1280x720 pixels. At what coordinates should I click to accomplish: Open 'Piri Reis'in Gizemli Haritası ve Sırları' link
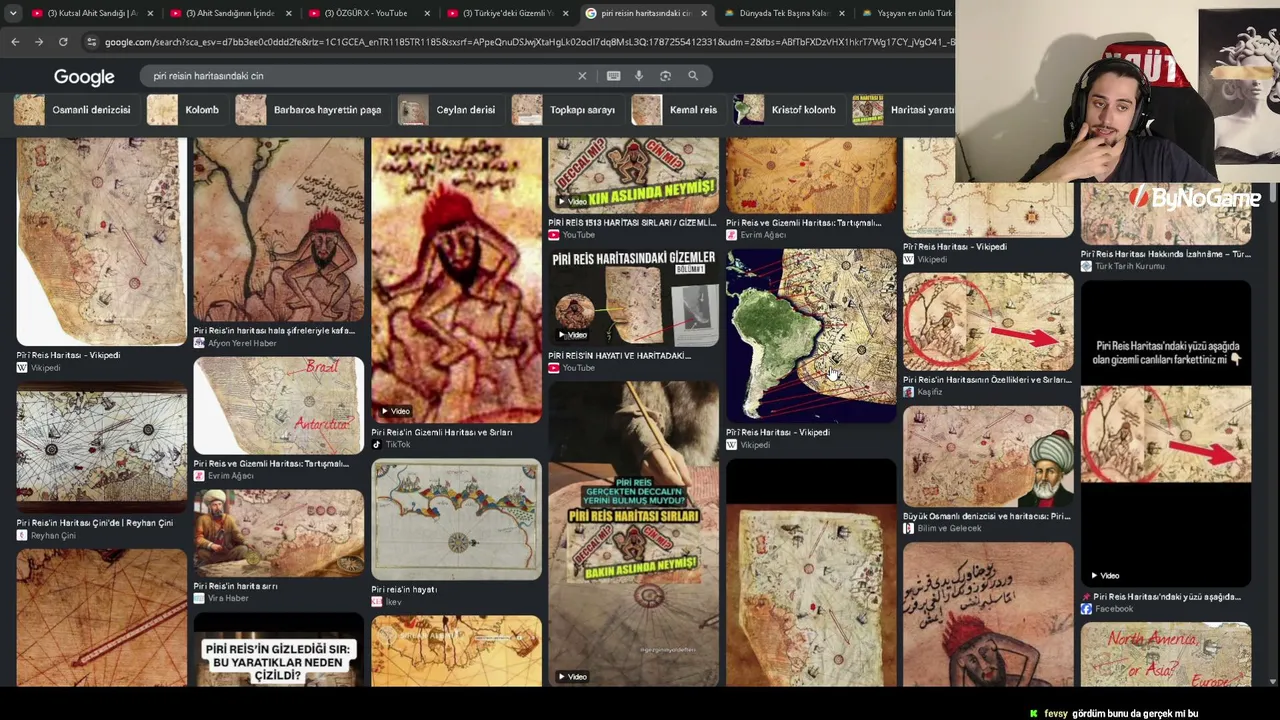(x=442, y=433)
